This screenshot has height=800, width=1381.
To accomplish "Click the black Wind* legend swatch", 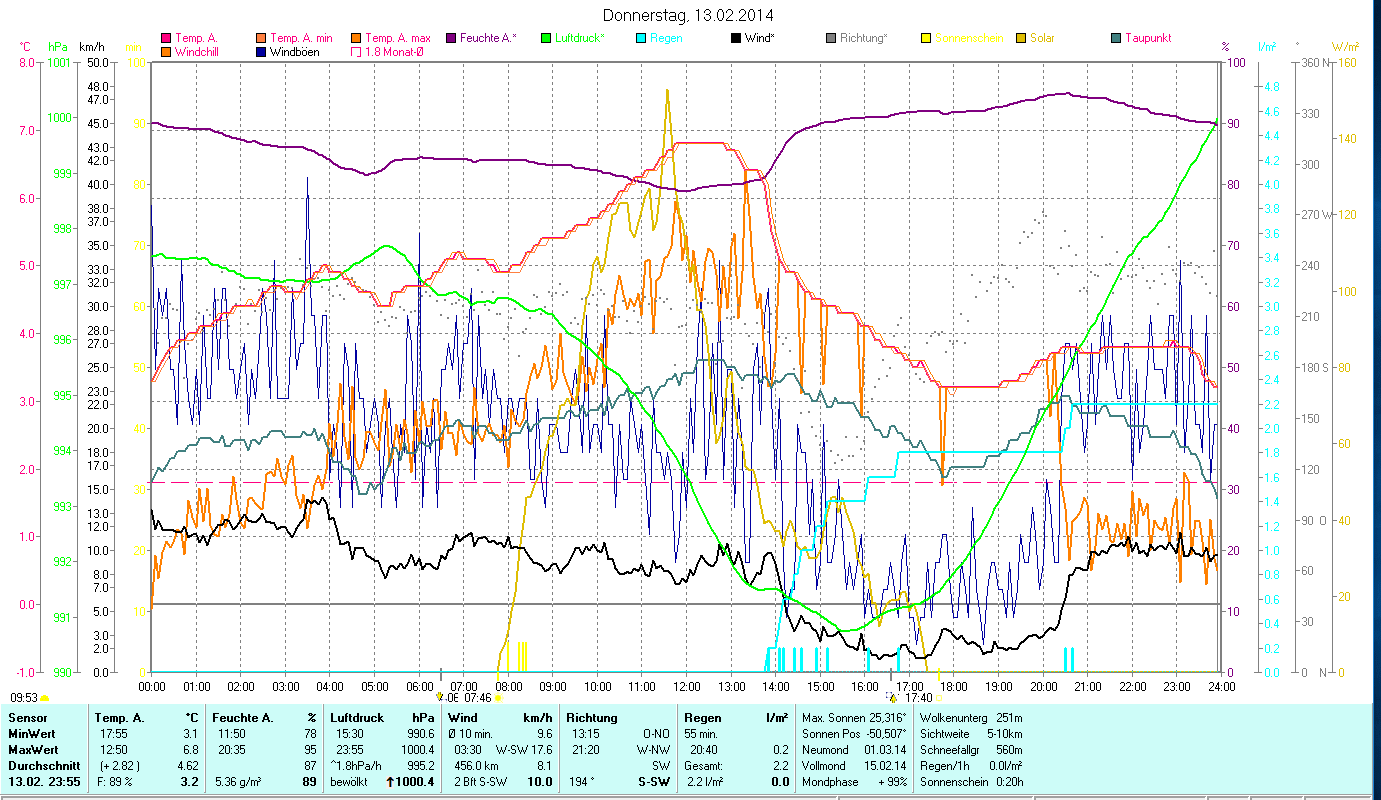I will pyautogui.click(x=735, y=39).
